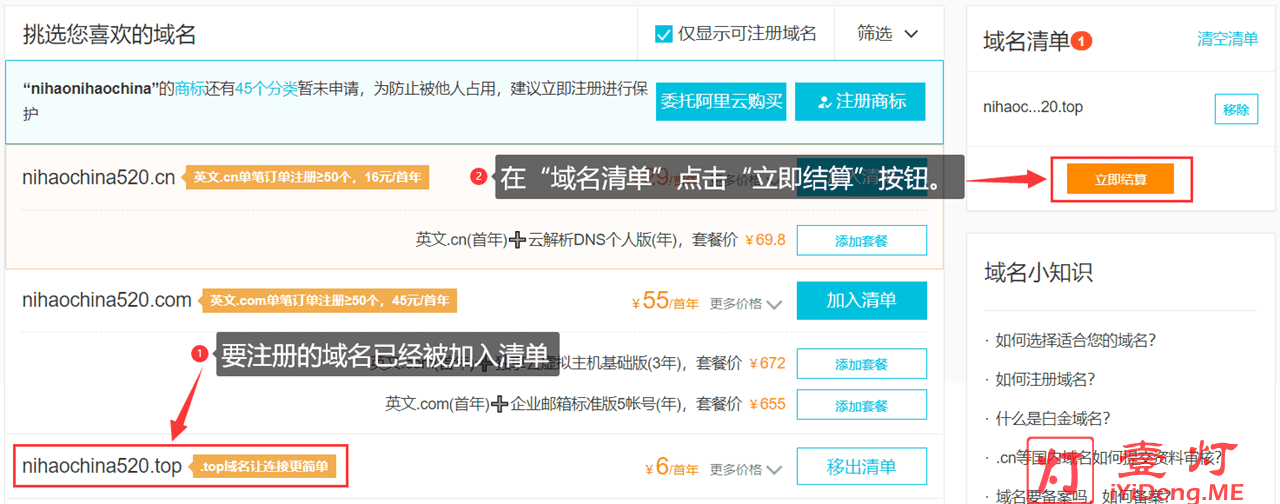The width and height of the screenshot is (1280, 504).
Task: Click 添加套餐 for the ¥672 bundle
Action: pos(861,364)
